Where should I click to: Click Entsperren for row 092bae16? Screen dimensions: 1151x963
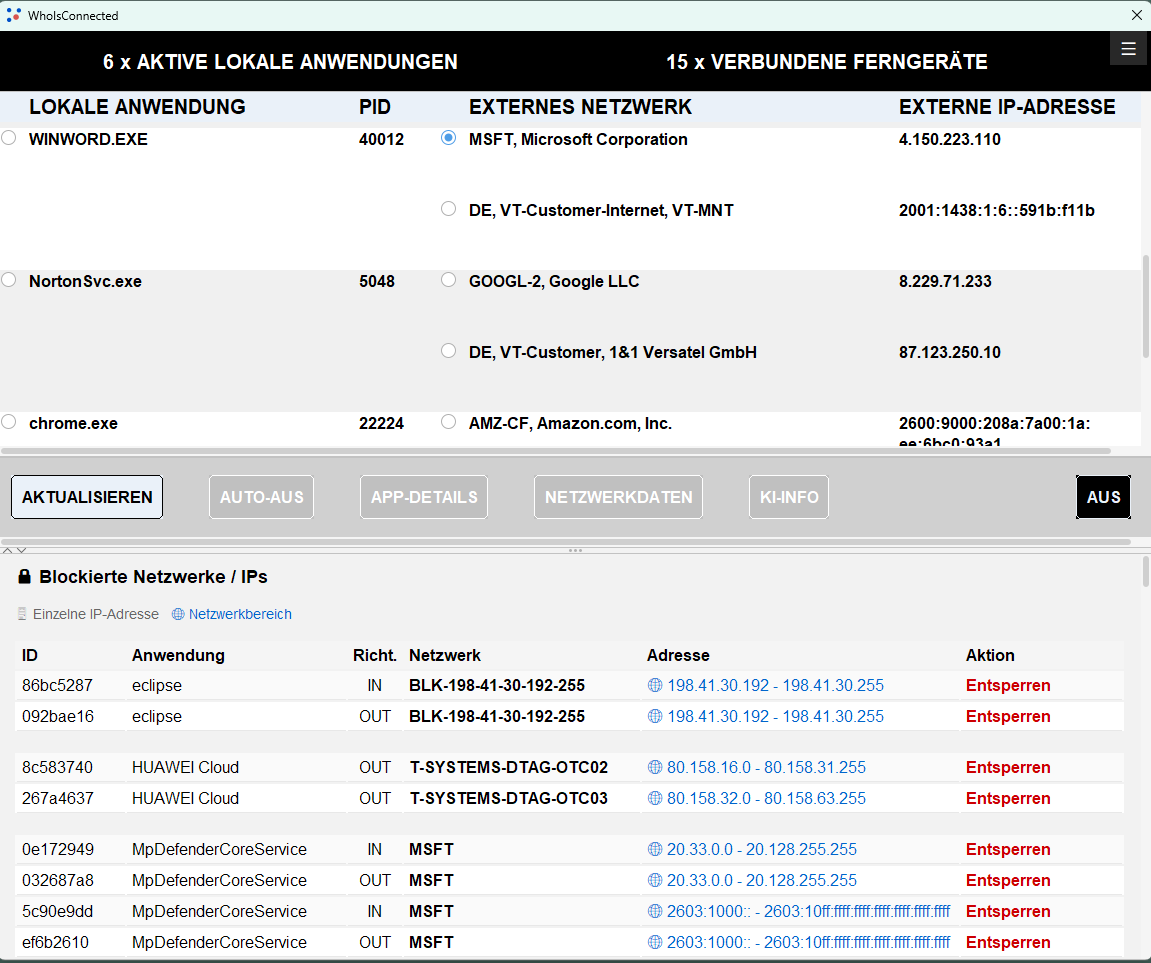click(1008, 716)
